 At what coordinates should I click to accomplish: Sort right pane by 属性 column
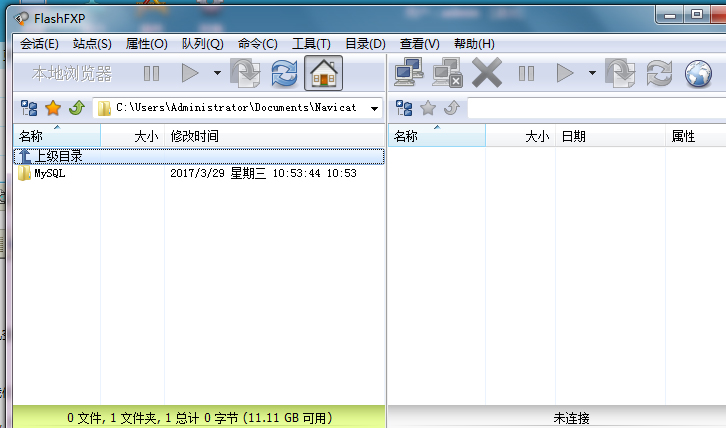tap(695, 136)
